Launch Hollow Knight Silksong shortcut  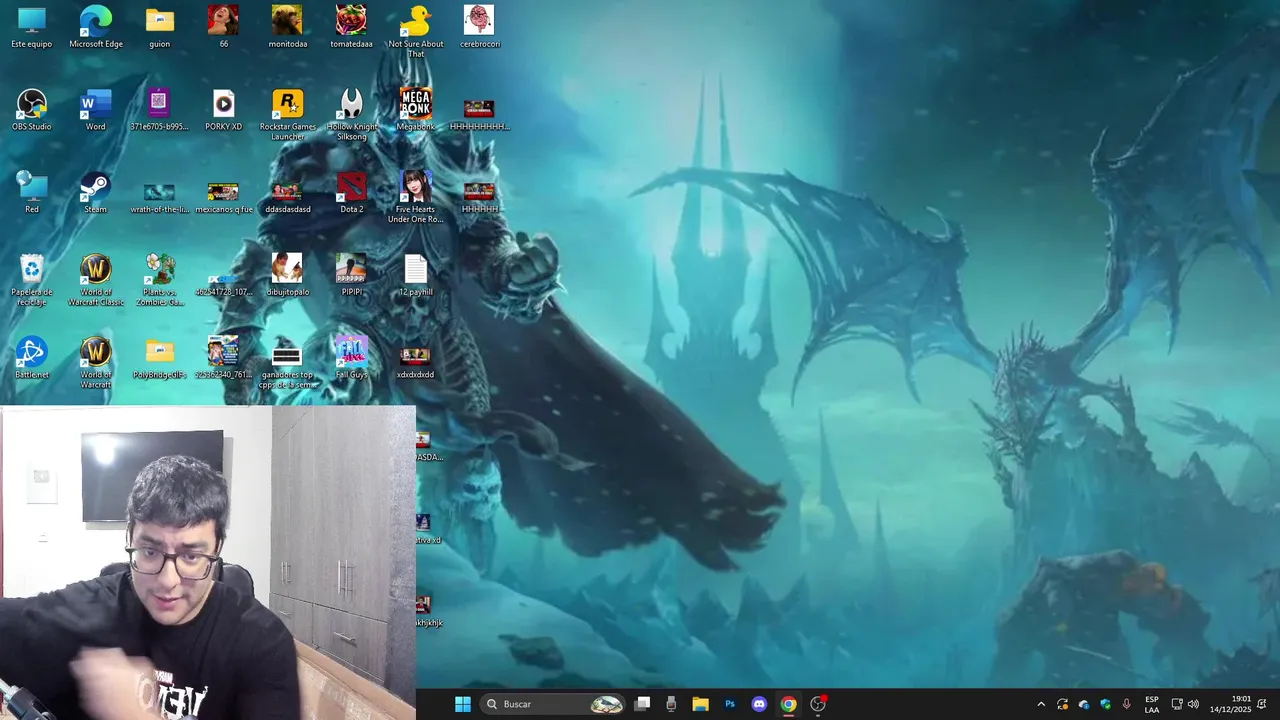351,114
